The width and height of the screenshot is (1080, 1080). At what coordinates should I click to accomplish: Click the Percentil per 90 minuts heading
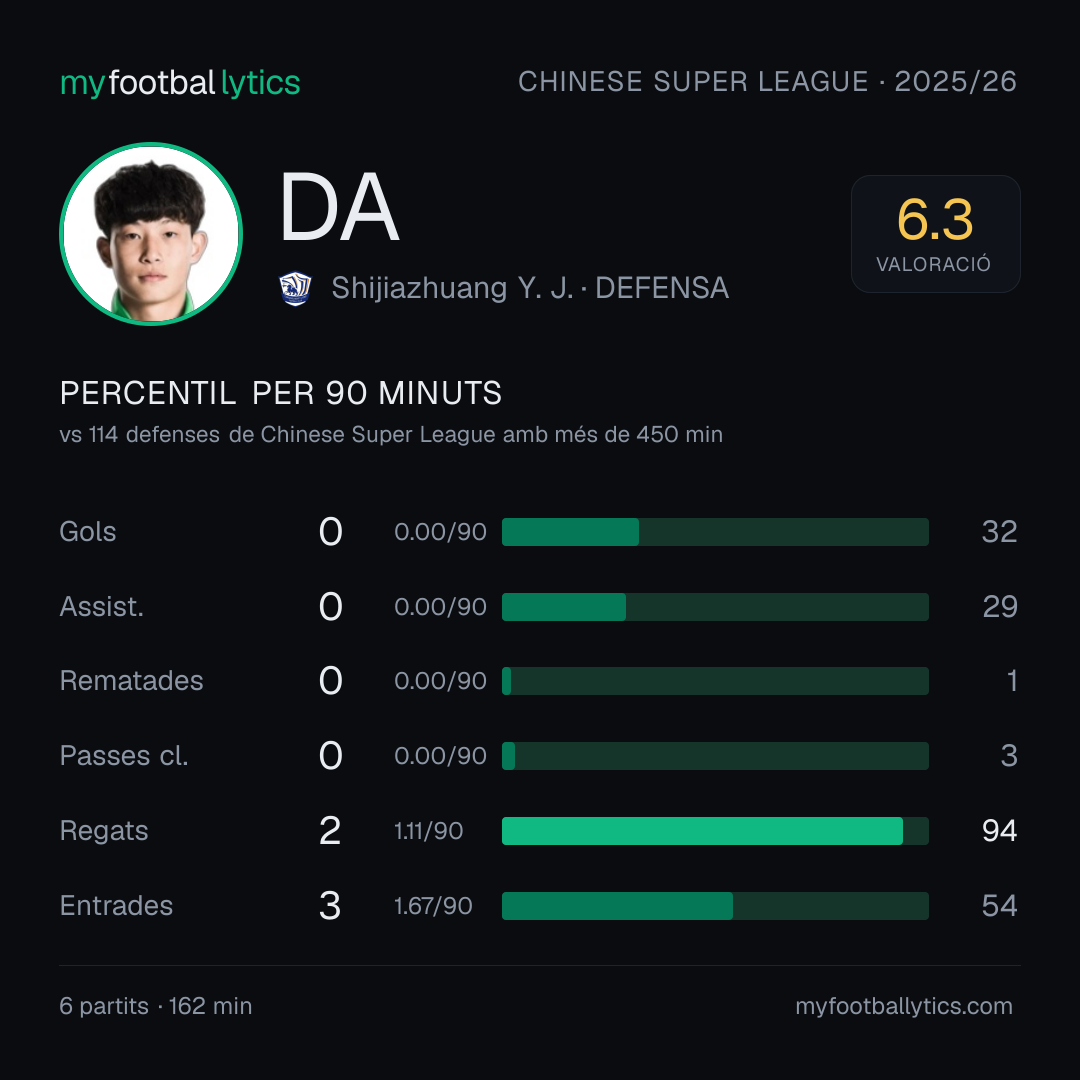point(281,393)
